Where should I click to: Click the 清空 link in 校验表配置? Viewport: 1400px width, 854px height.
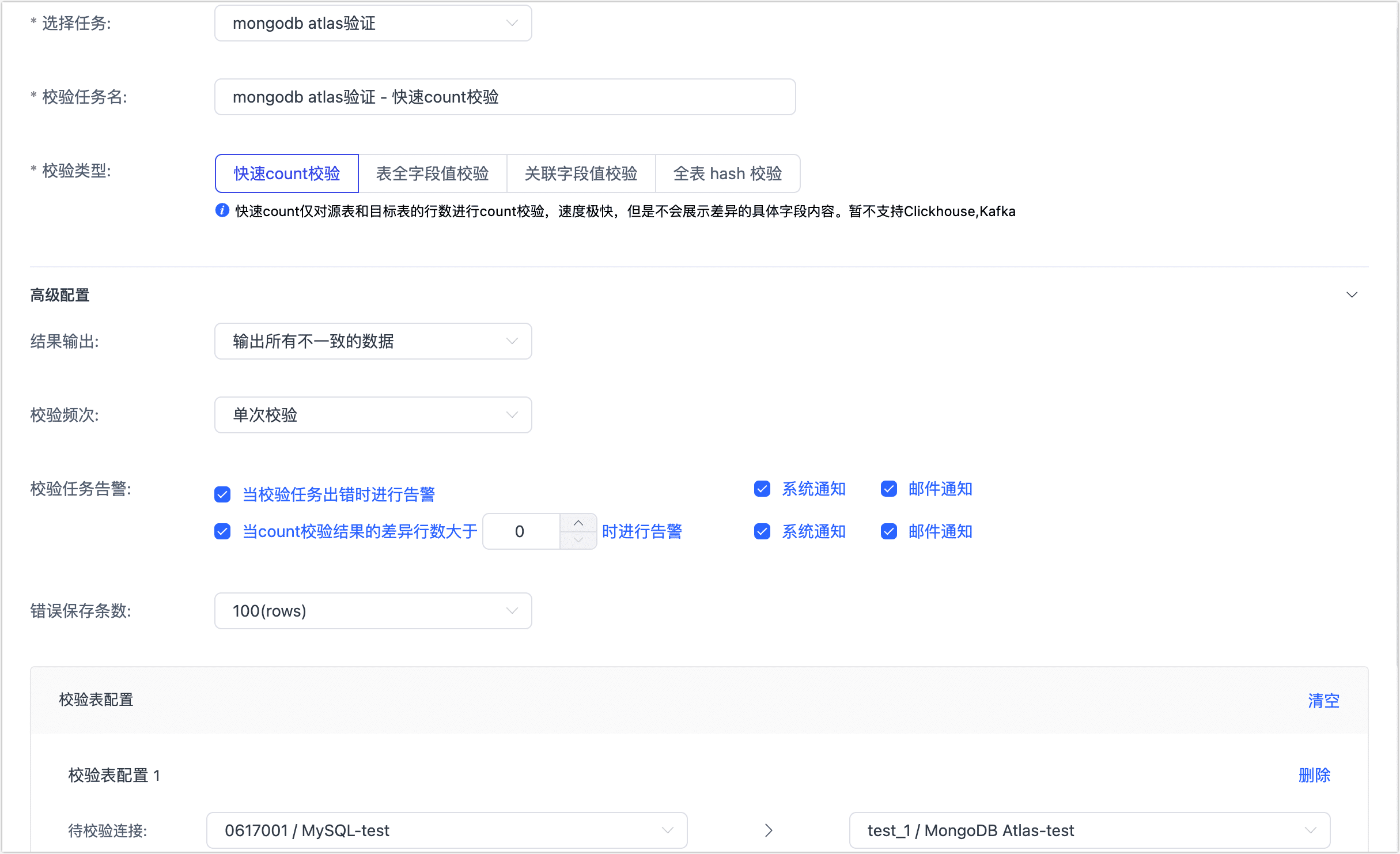[x=1323, y=700]
